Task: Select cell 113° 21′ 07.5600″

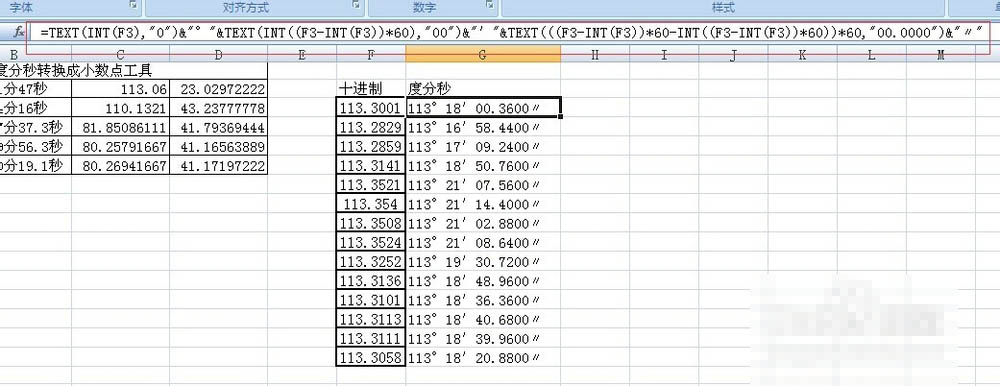Action: point(483,184)
